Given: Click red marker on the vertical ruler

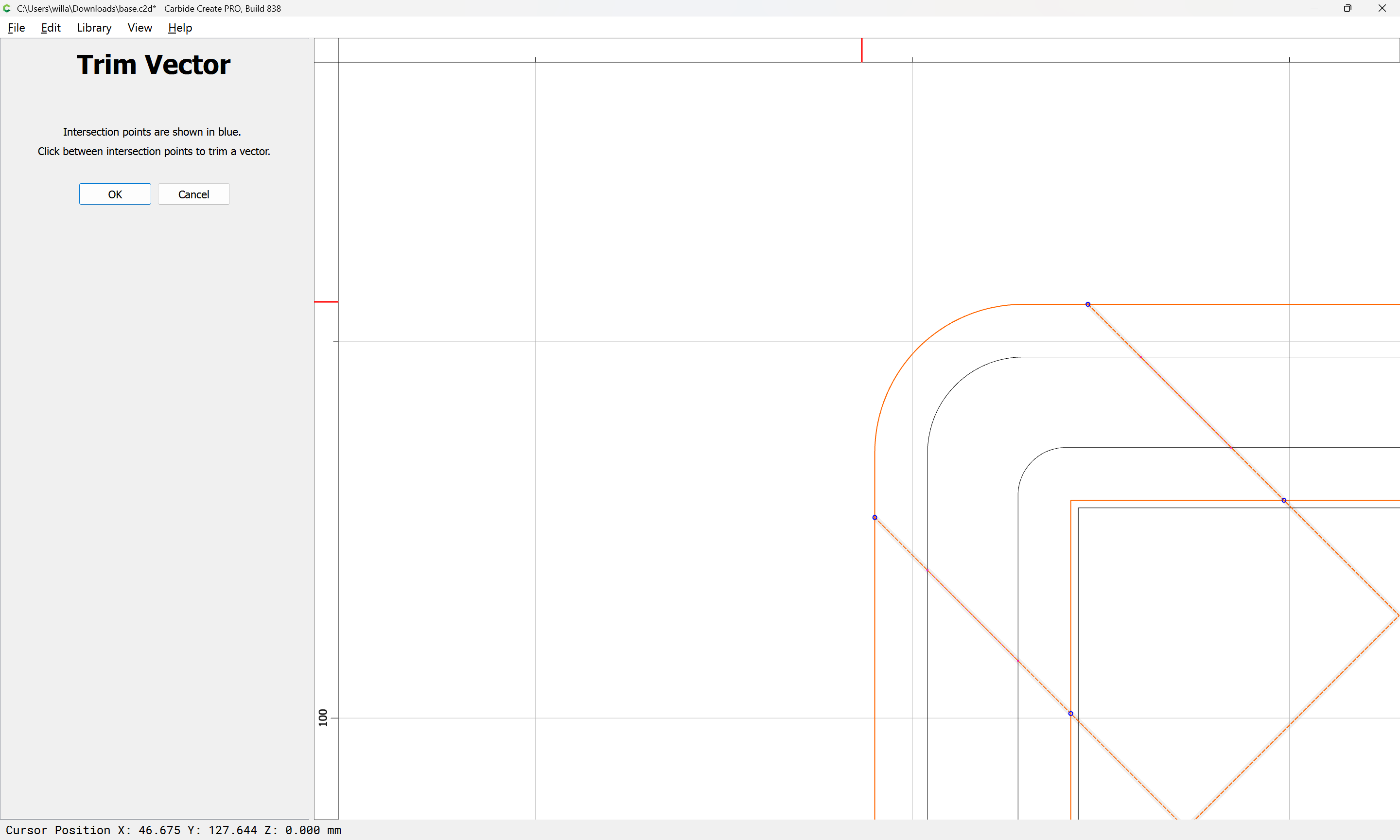Looking at the screenshot, I should (326, 302).
